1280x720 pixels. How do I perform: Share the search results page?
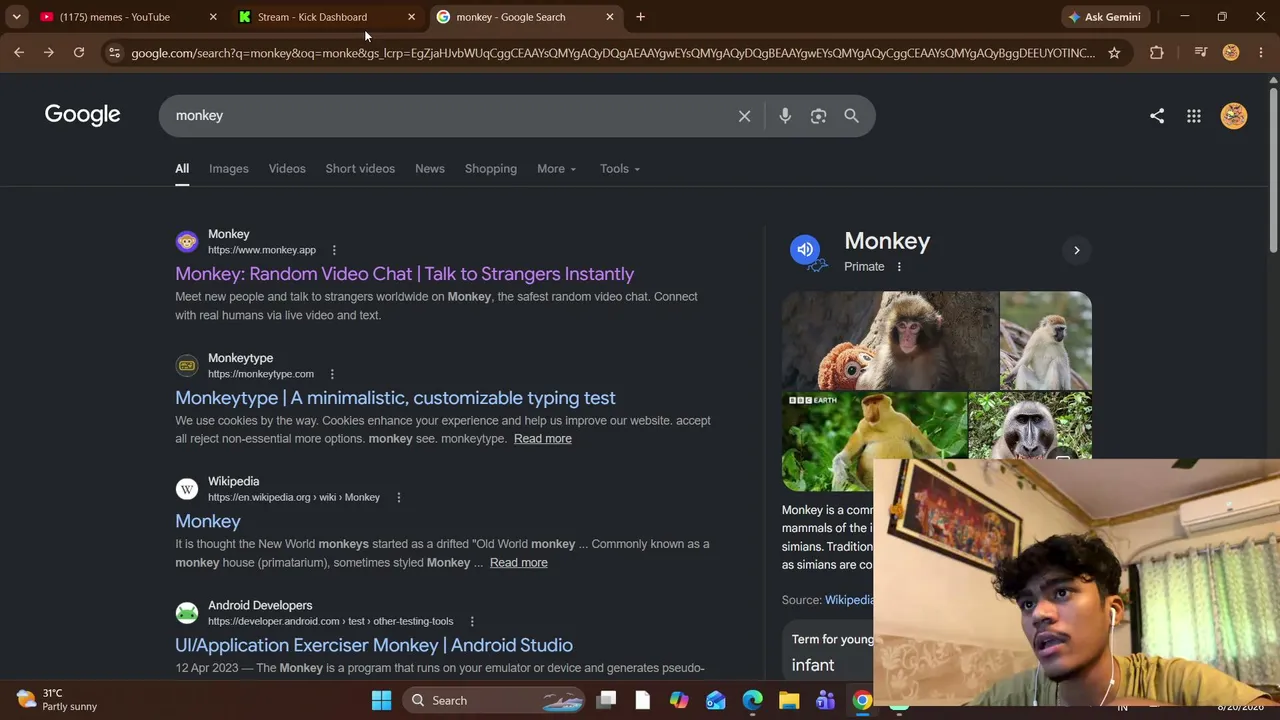[1157, 116]
